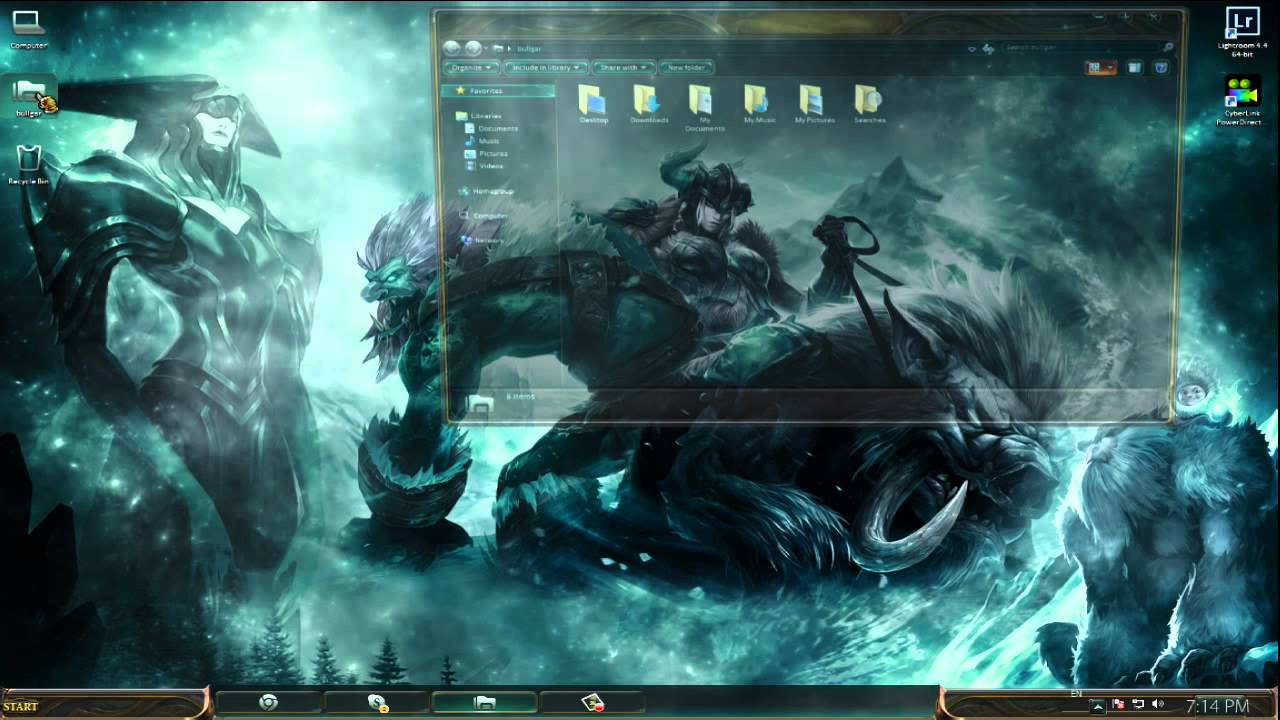Open address bar history dropdown

tap(972, 48)
